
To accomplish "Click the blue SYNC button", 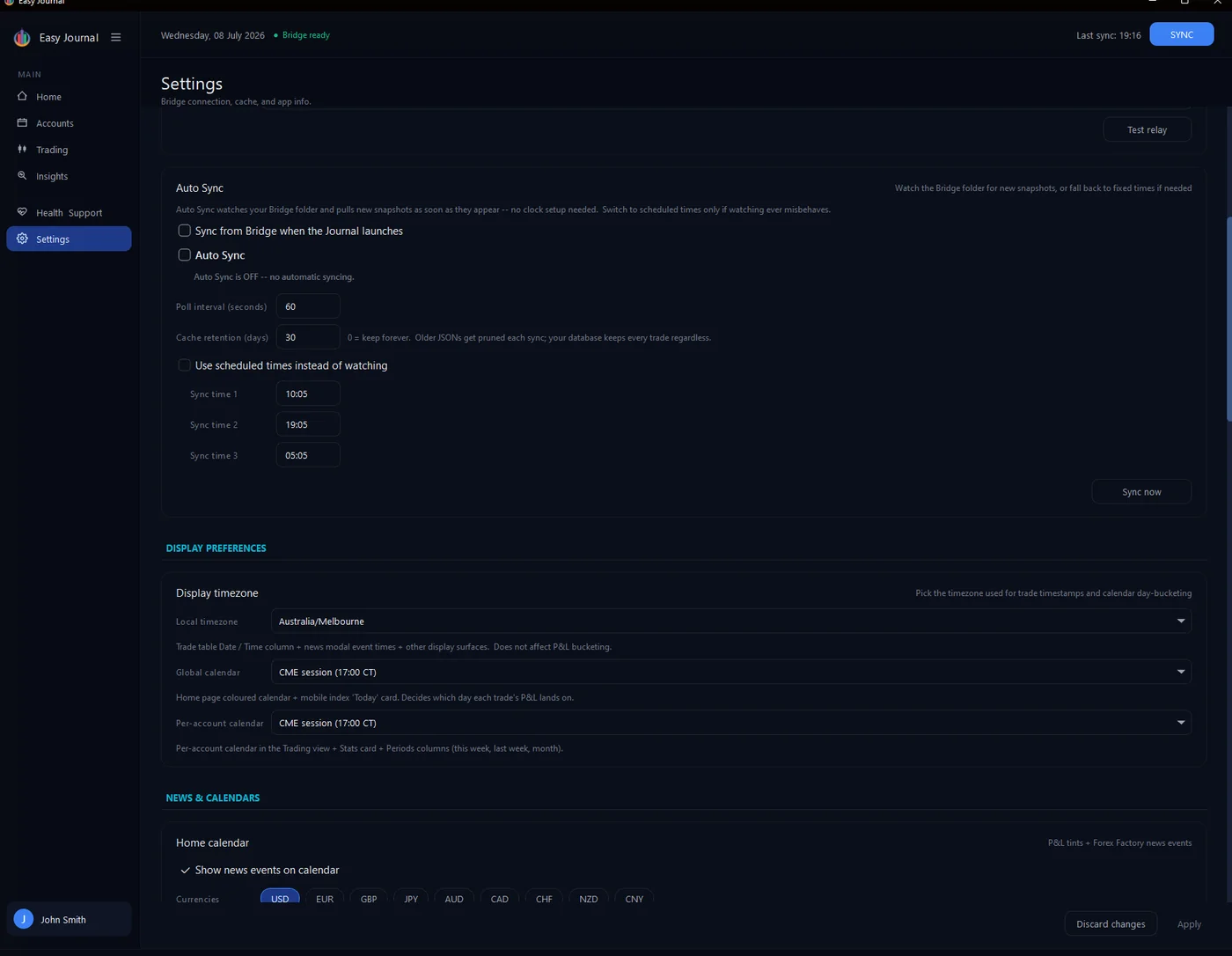I will [1182, 34].
